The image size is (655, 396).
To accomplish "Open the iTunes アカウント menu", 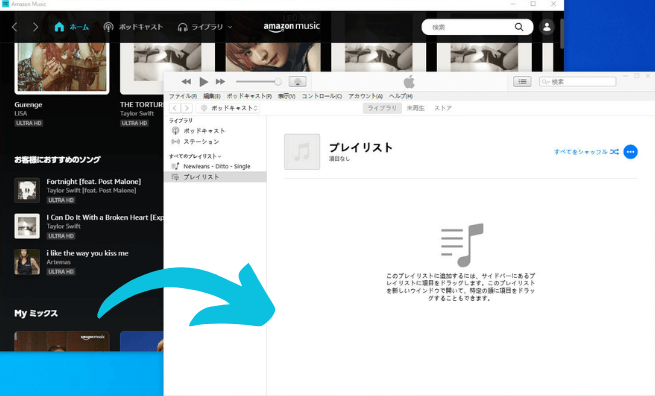I will pos(366,96).
